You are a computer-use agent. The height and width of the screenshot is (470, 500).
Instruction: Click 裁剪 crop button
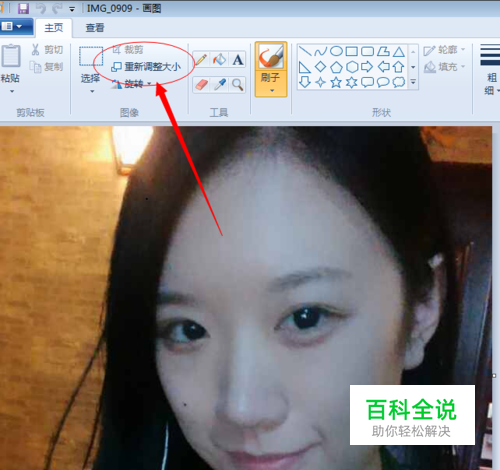coord(128,50)
